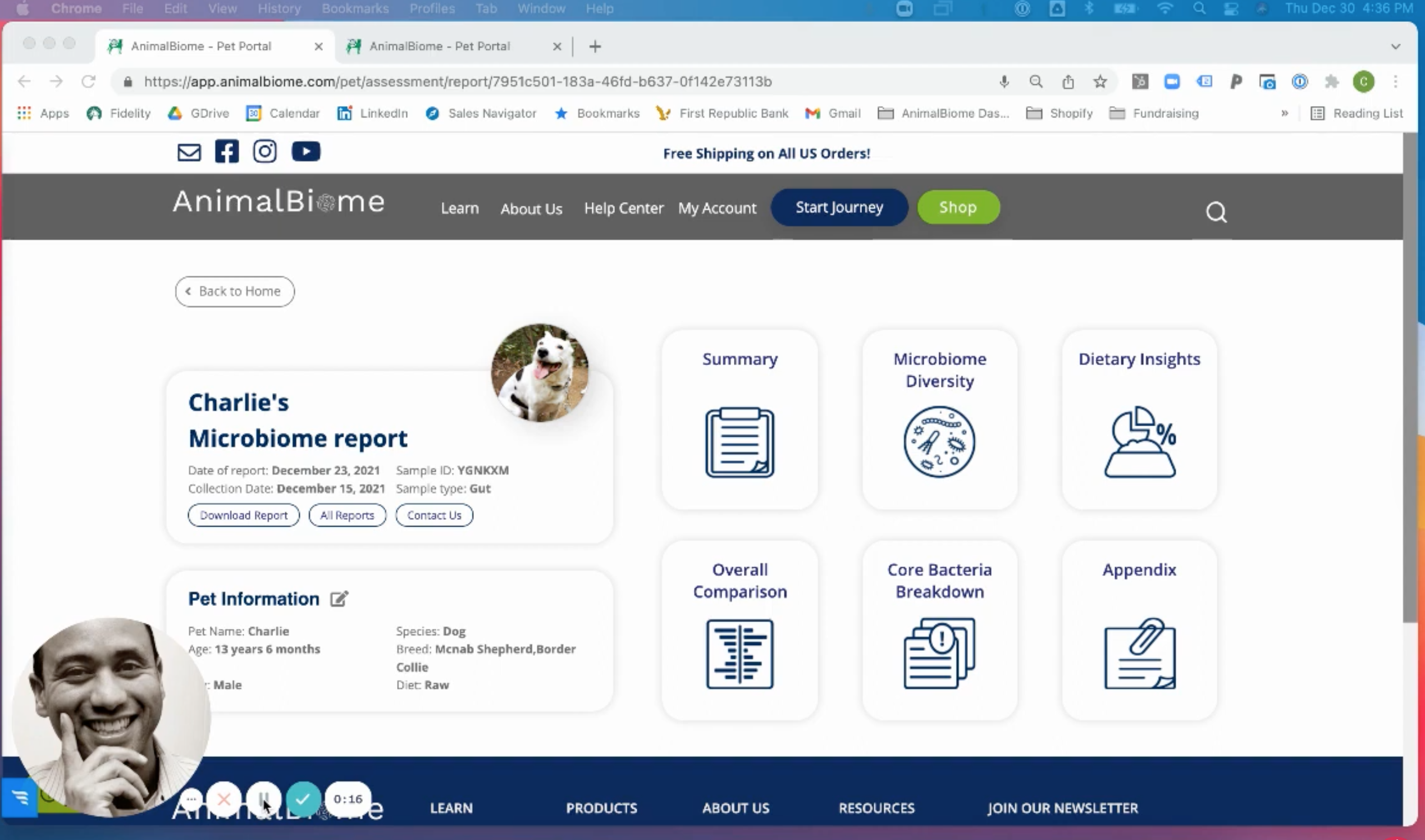Open the Chrome extensions puzzle icon
1425x840 pixels.
coord(1332,81)
